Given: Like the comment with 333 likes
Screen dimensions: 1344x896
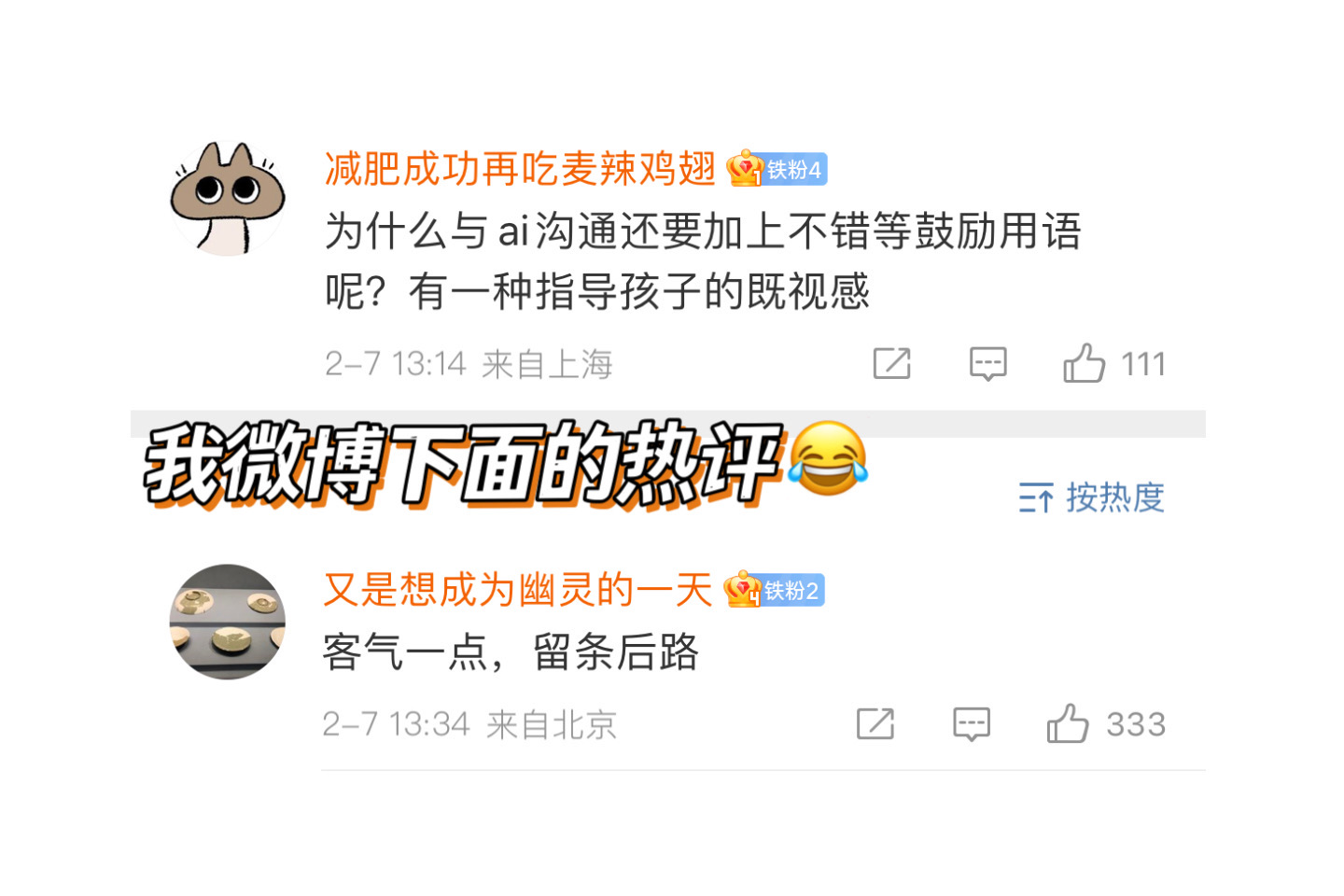Looking at the screenshot, I should (1068, 722).
